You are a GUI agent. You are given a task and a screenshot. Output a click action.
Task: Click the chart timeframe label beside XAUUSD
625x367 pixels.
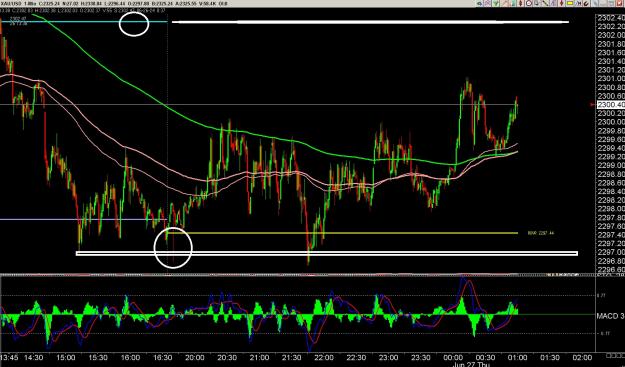(30, 3)
